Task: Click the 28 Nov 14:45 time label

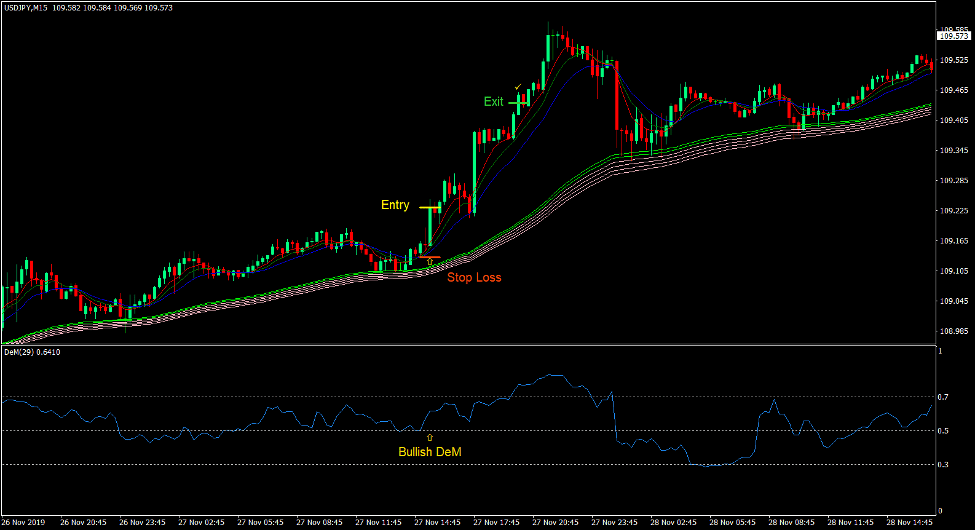Action: (909, 522)
